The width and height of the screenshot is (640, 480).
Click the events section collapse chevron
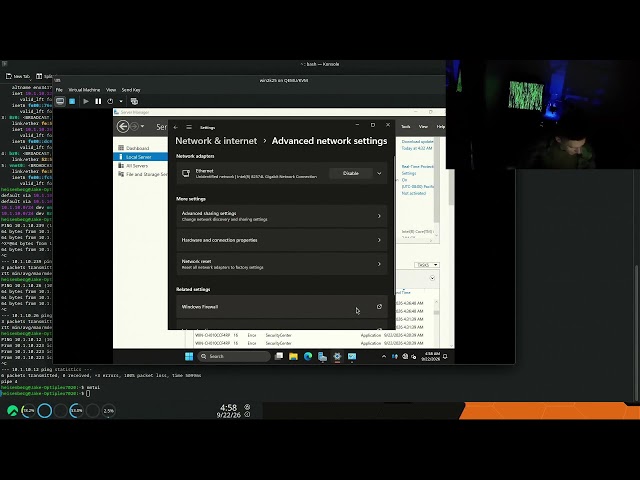(432, 278)
